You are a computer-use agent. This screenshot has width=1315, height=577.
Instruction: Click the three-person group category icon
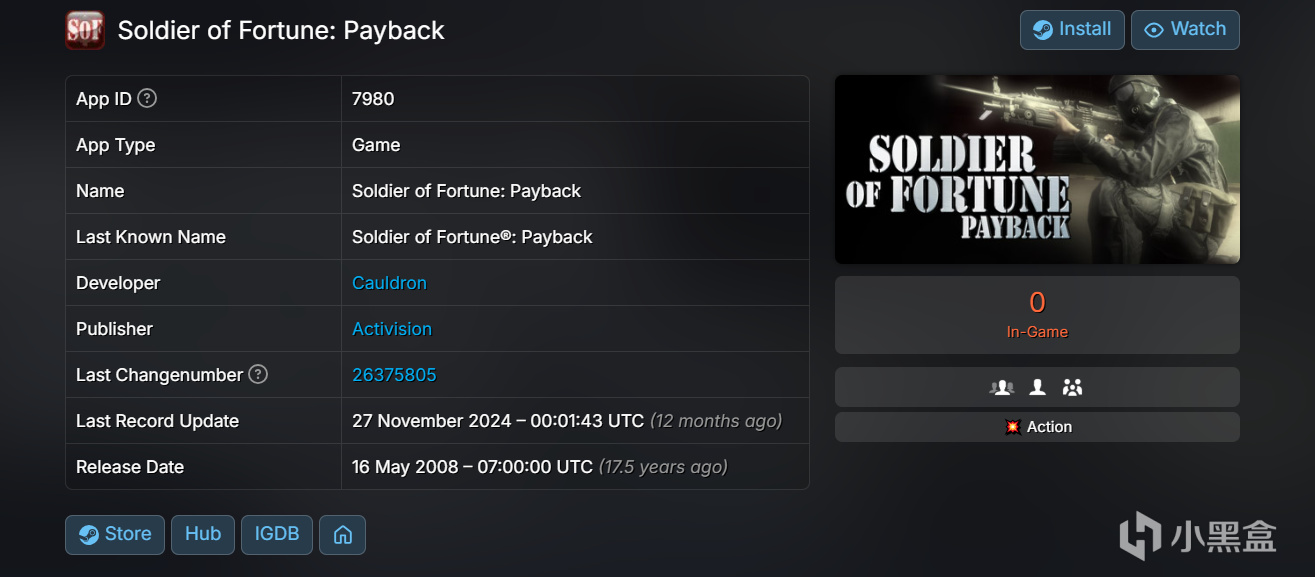1072,387
